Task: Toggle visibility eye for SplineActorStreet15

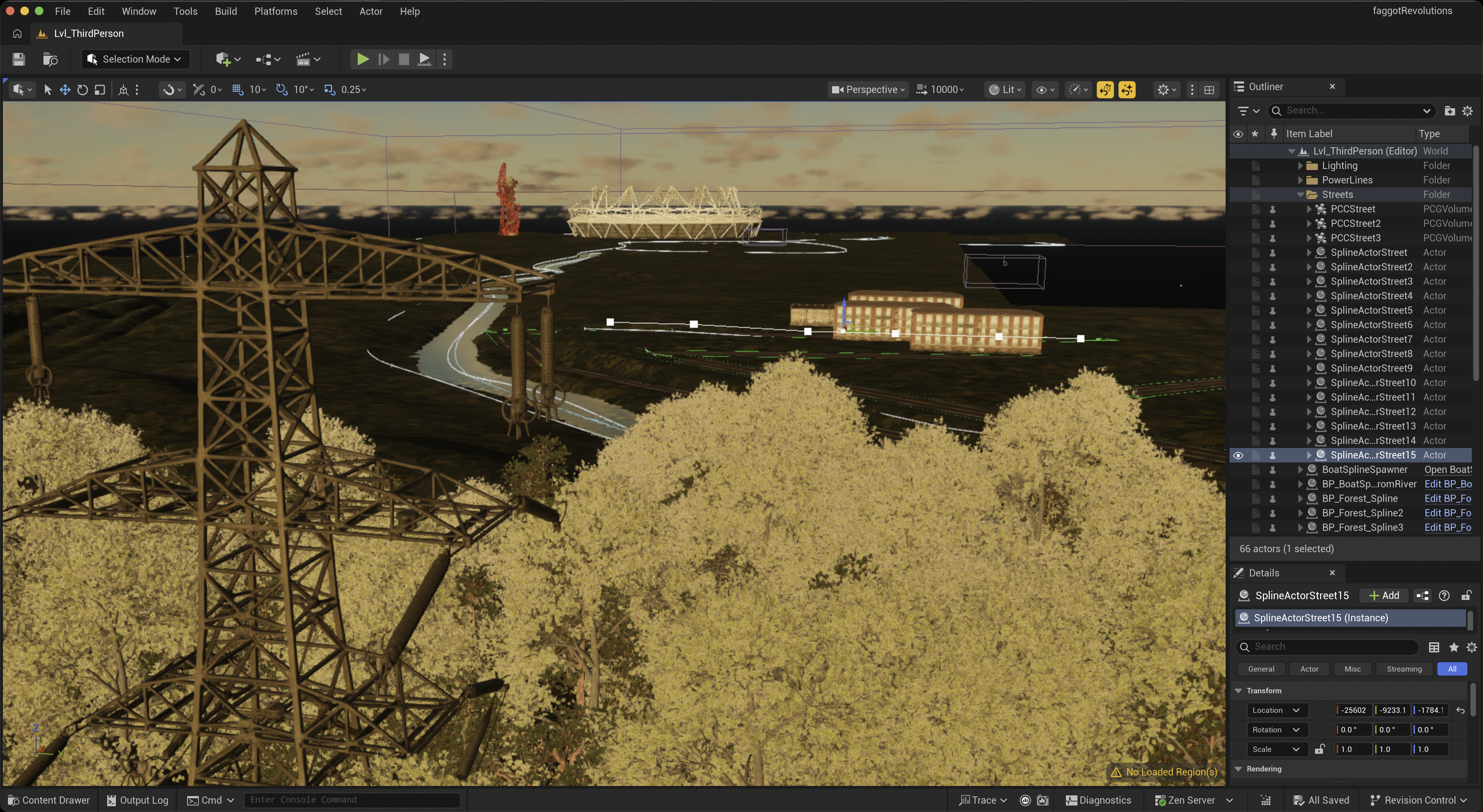Action: pyautogui.click(x=1238, y=455)
